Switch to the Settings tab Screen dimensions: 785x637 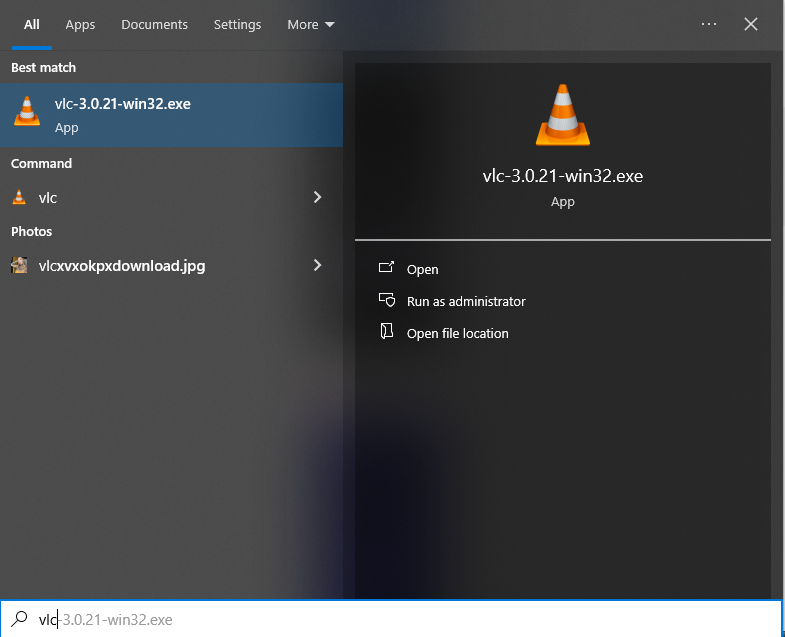tap(237, 25)
